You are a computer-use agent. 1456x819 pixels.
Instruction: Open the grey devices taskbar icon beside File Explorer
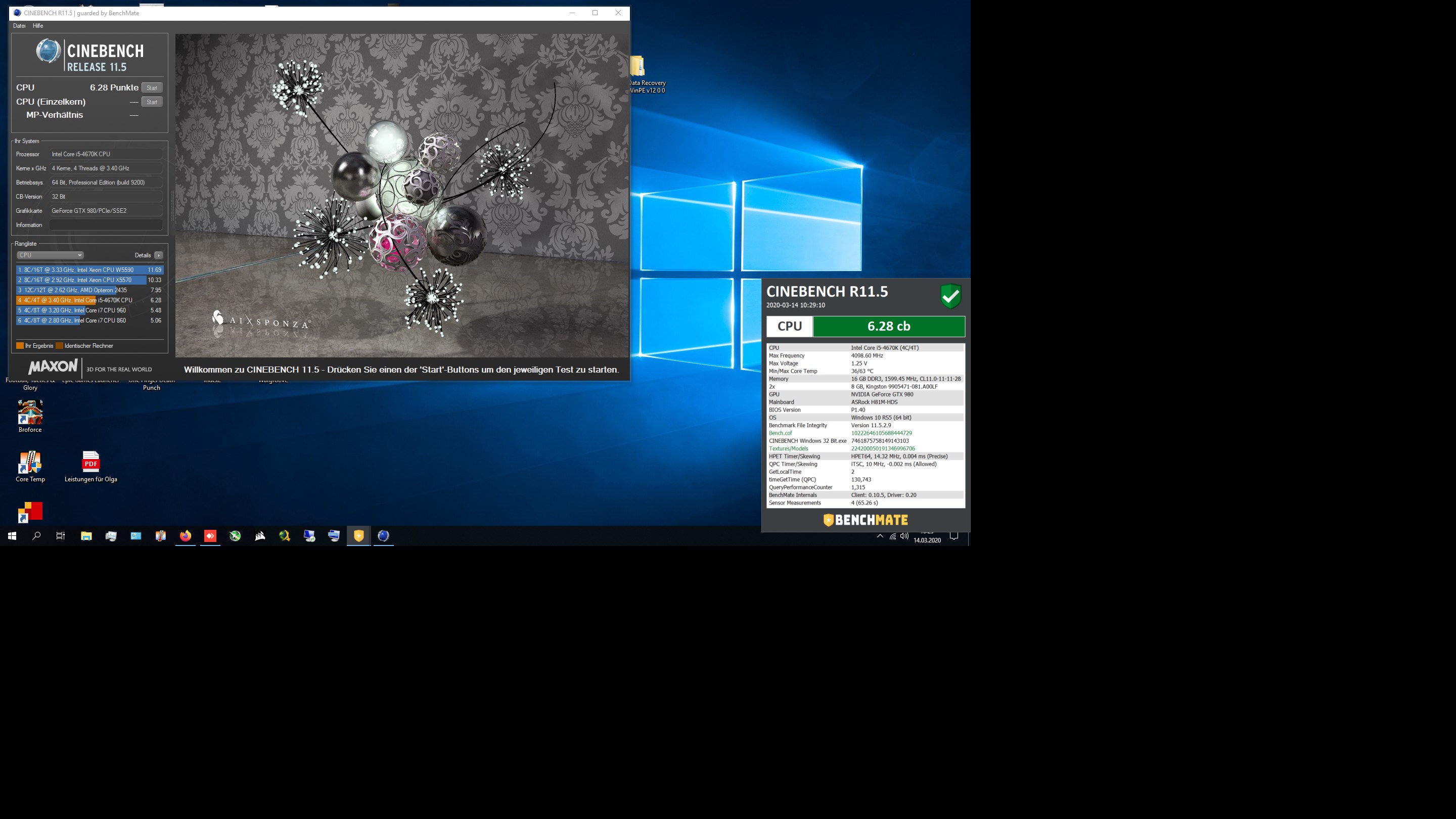pyautogui.click(x=111, y=536)
